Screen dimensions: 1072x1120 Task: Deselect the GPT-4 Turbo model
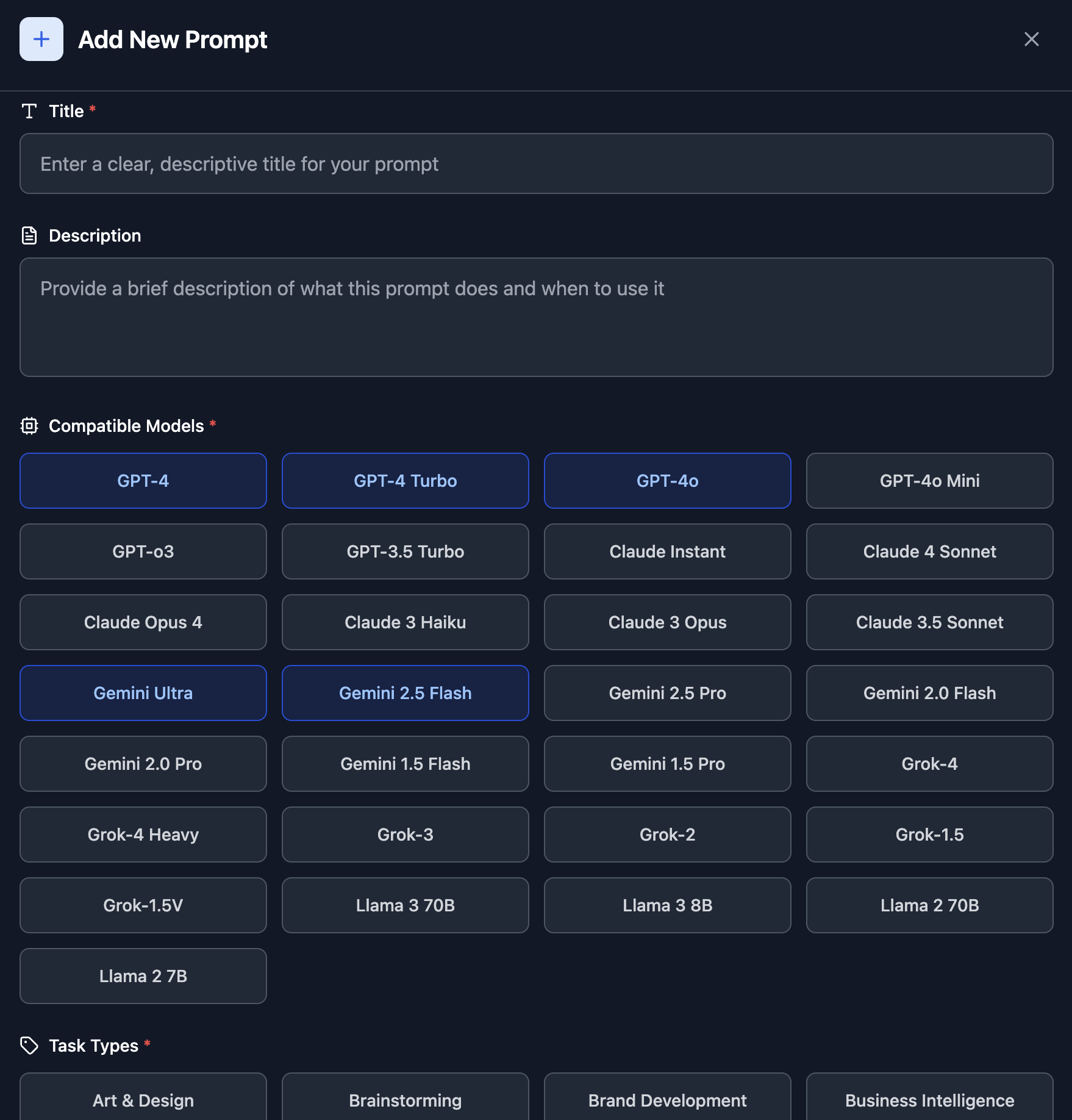[x=406, y=481]
